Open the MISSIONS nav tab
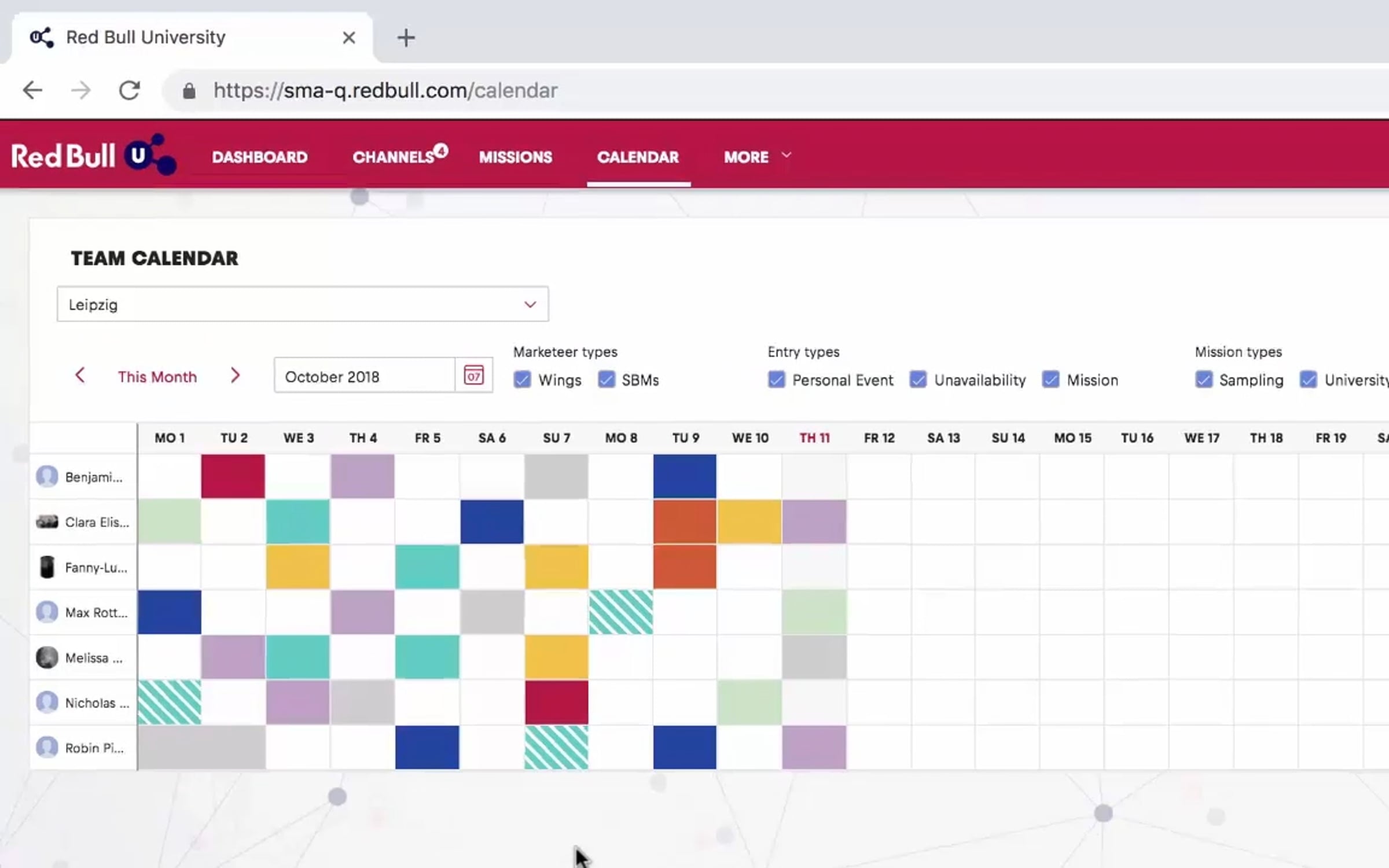This screenshot has width=1389, height=868. click(515, 157)
